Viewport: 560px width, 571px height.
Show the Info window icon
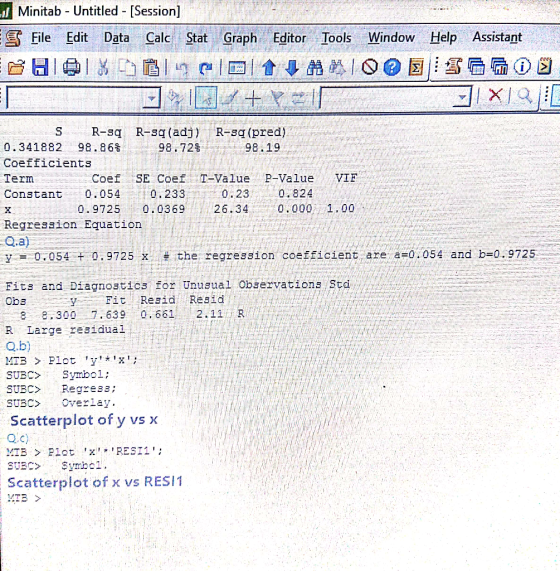[522, 67]
